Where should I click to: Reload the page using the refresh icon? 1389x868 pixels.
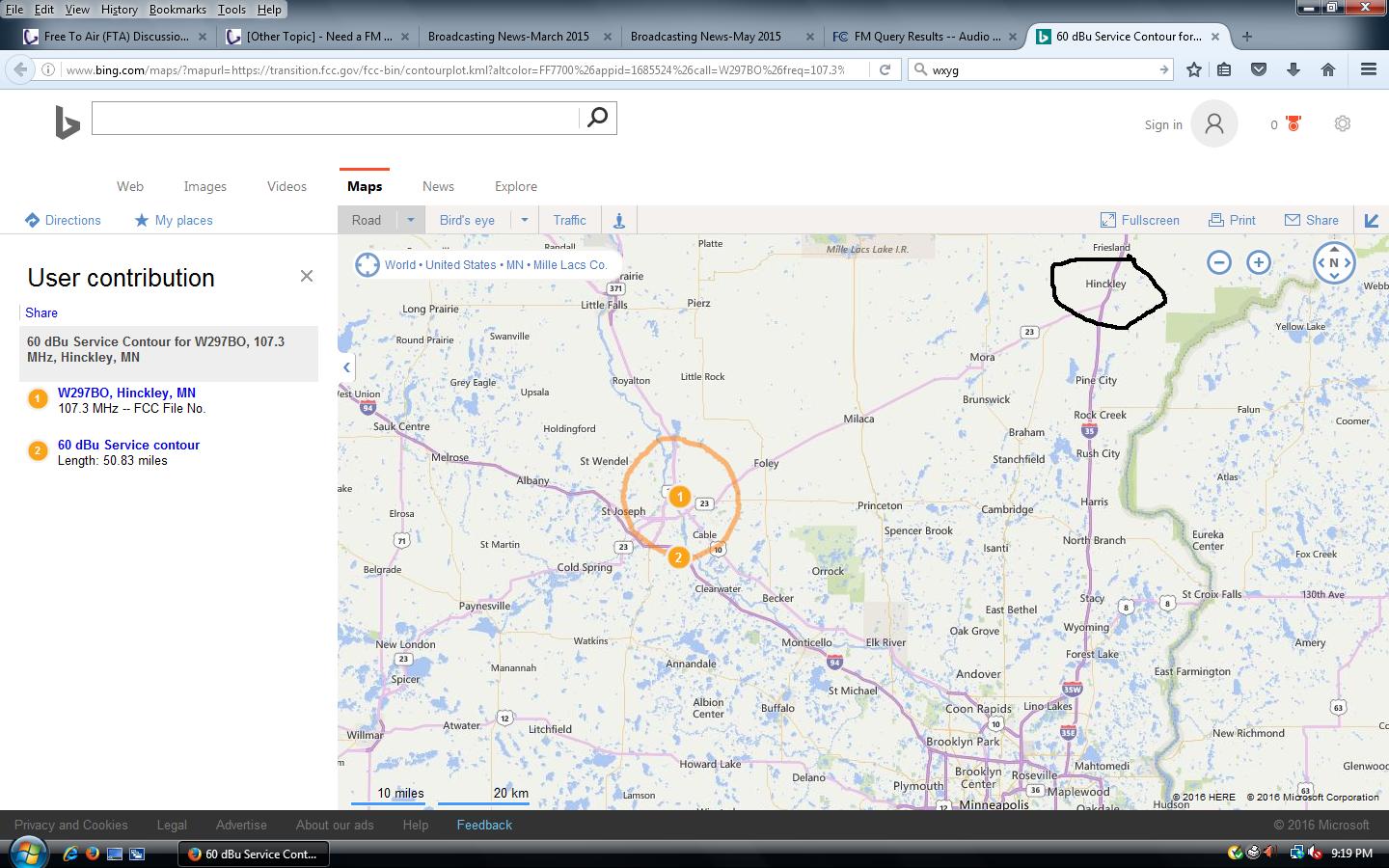(884, 69)
